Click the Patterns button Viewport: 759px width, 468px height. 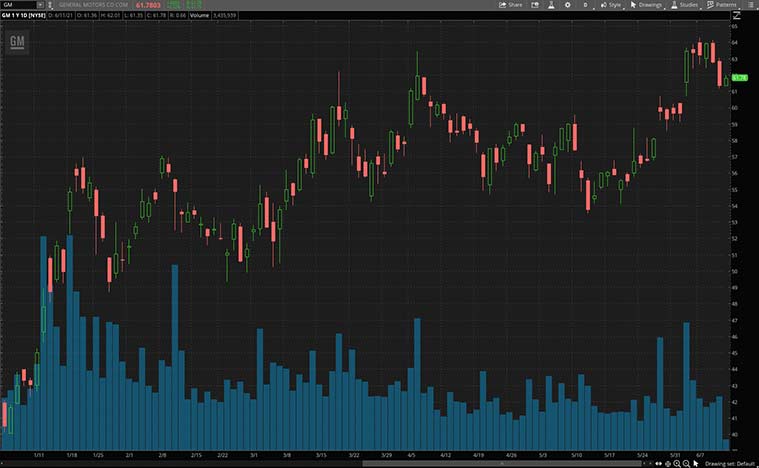(722, 5)
